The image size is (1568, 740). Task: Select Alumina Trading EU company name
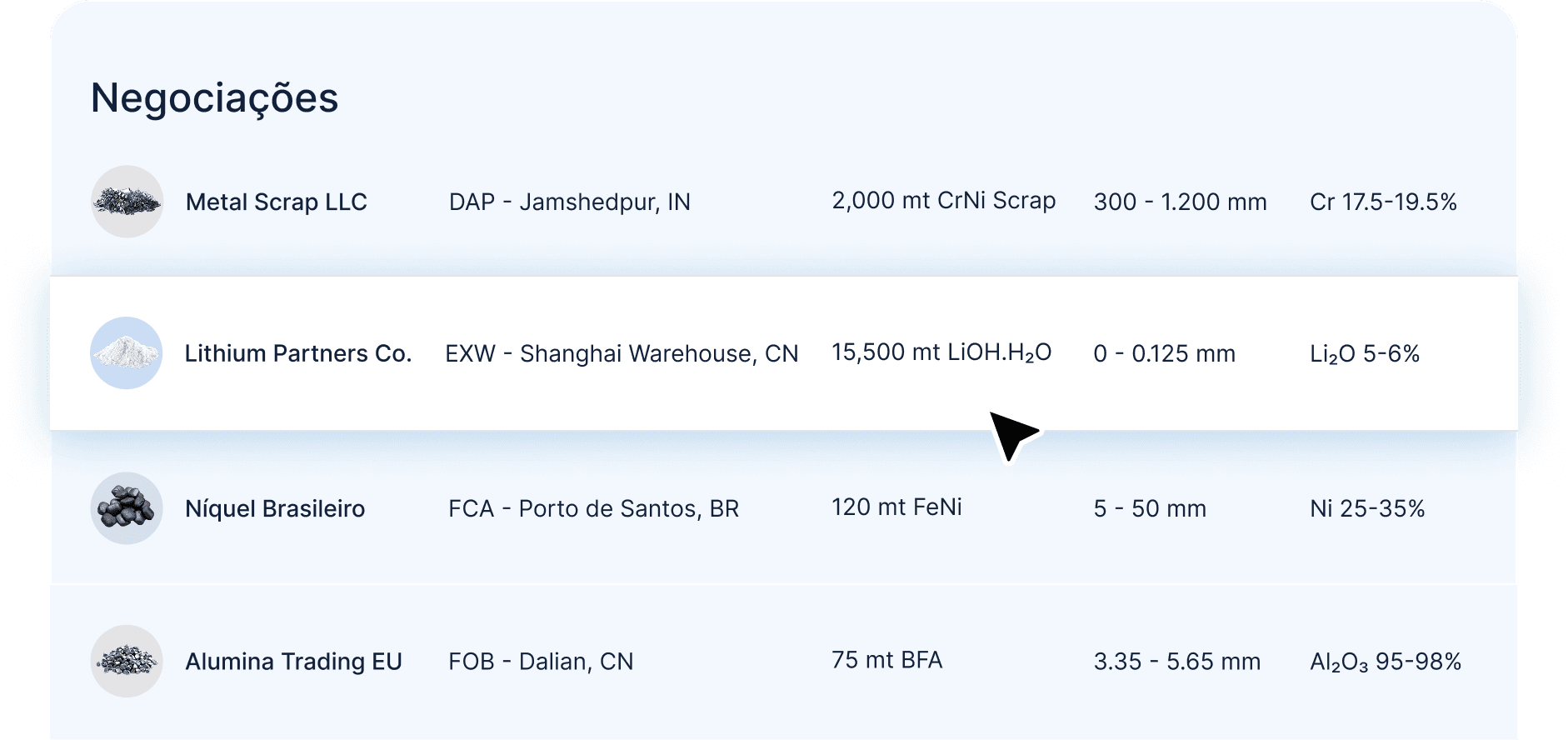click(293, 662)
